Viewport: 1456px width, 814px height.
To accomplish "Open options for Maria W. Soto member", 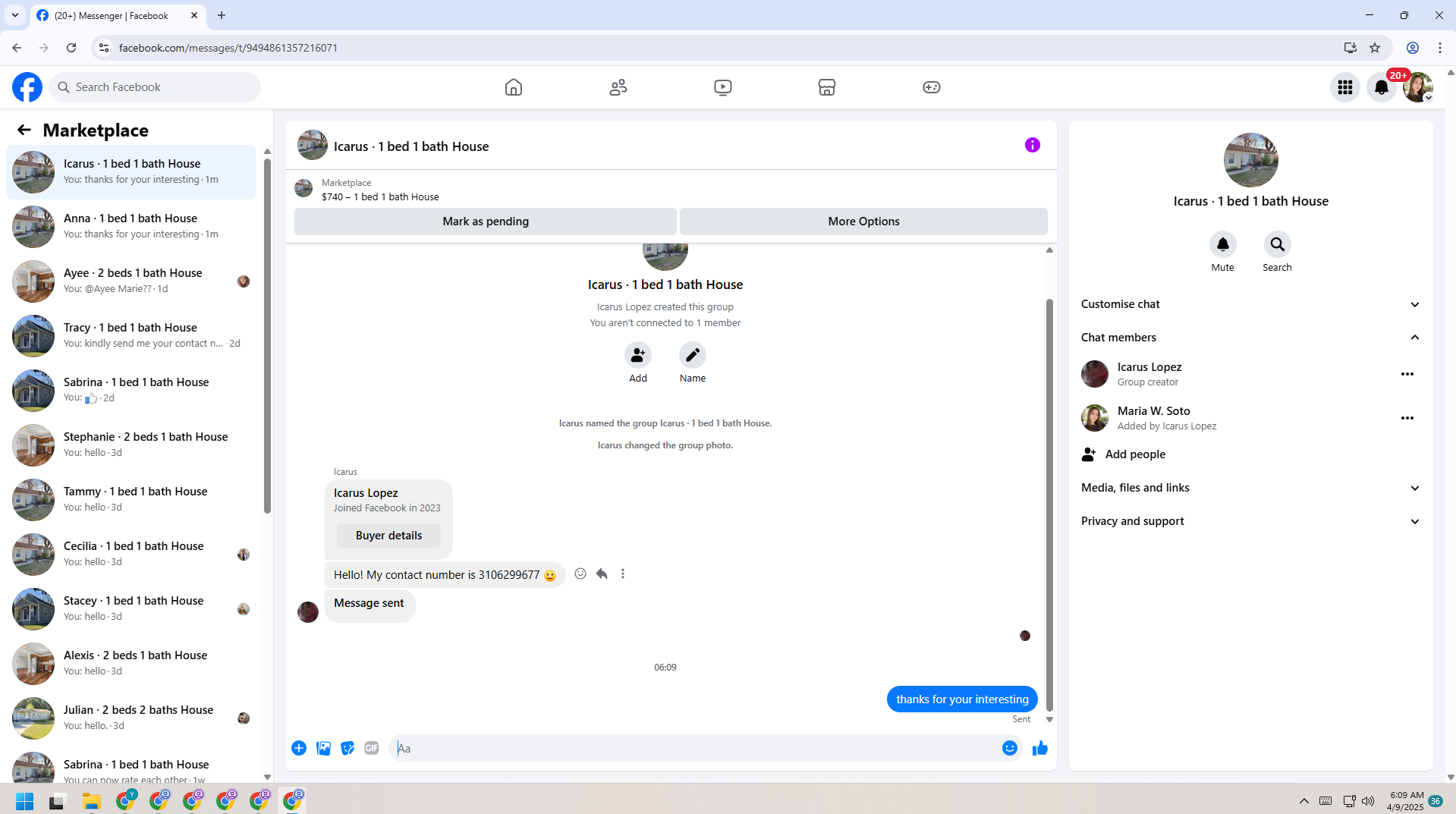I will pyautogui.click(x=1407, y=418).
